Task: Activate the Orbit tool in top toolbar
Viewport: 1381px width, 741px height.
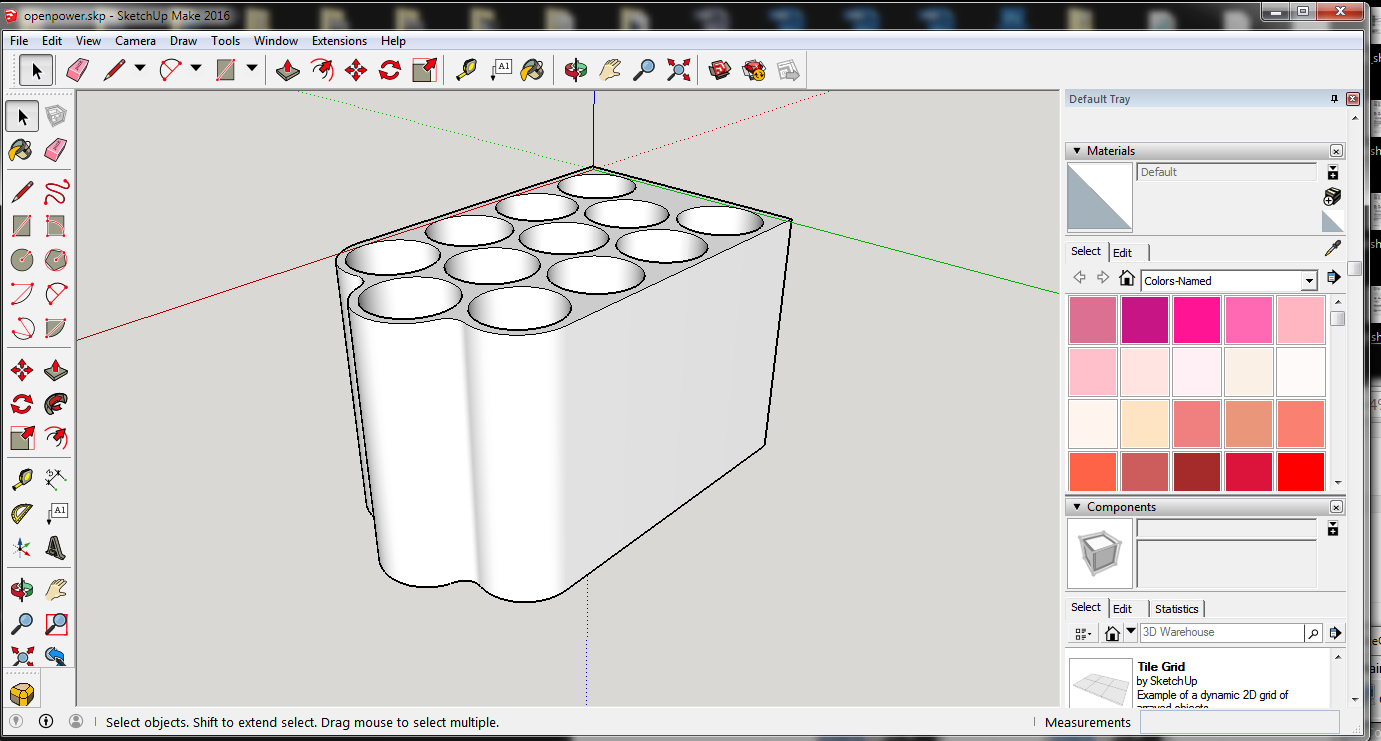Action: 575,70
